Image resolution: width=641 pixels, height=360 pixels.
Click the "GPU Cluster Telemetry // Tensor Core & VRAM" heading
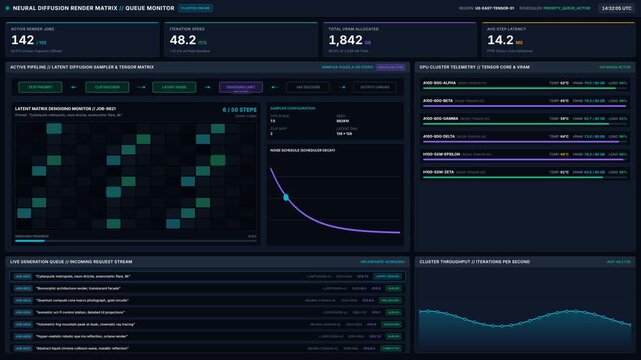point(474,67)
